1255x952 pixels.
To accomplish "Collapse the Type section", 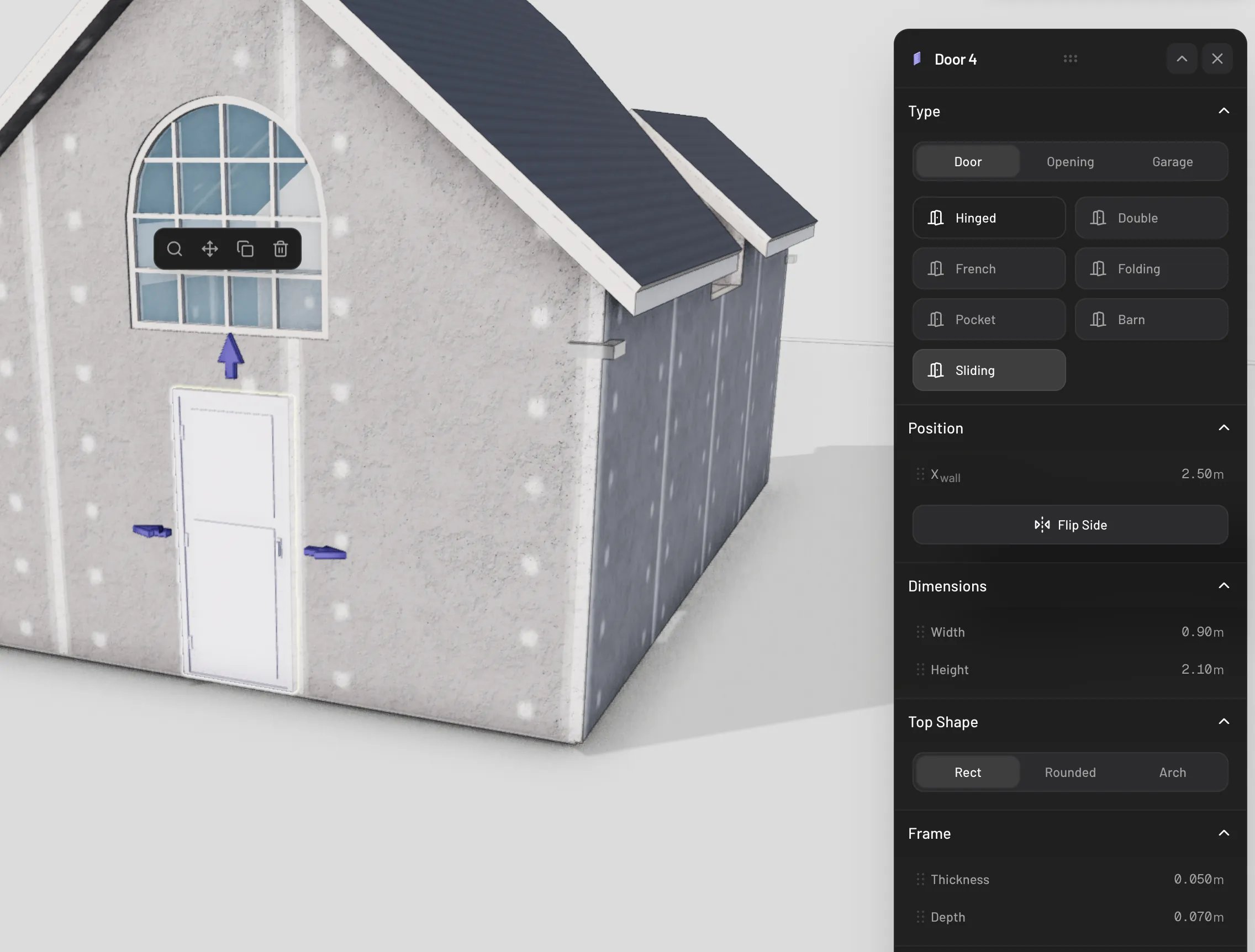I will (1224, 110).
